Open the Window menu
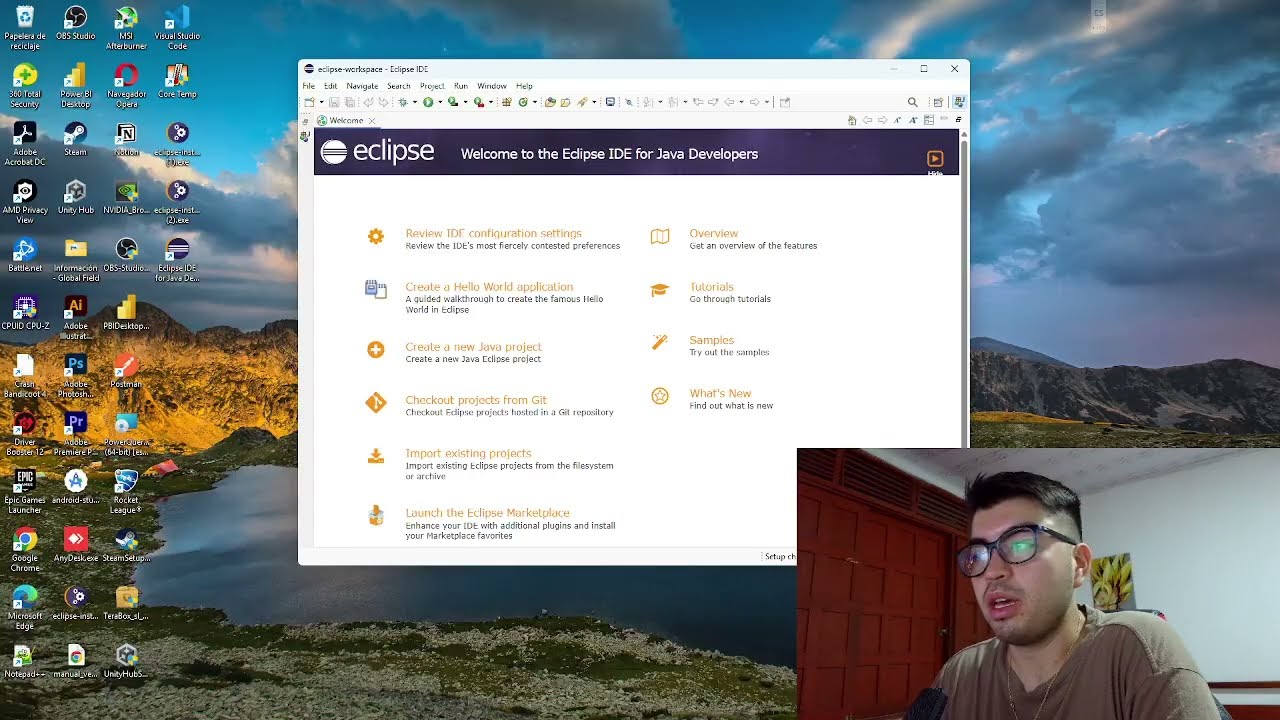The width and height of the screenshot is (1280, 720). [x=491, y=86]
